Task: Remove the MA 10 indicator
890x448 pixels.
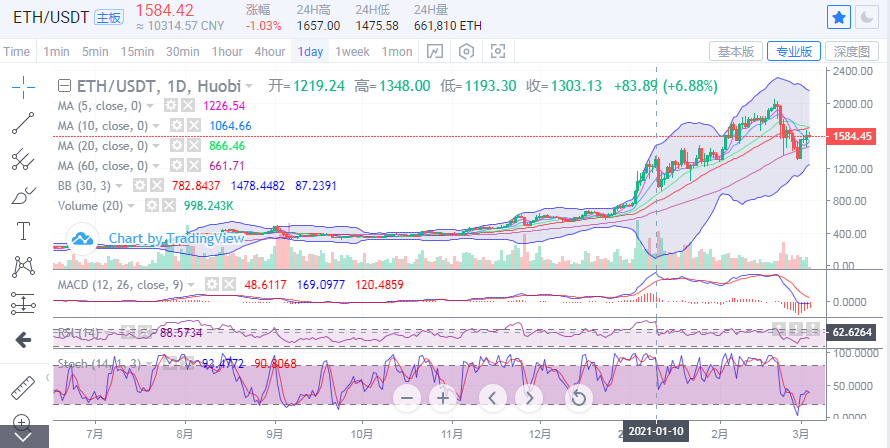Action: [194, 125]
